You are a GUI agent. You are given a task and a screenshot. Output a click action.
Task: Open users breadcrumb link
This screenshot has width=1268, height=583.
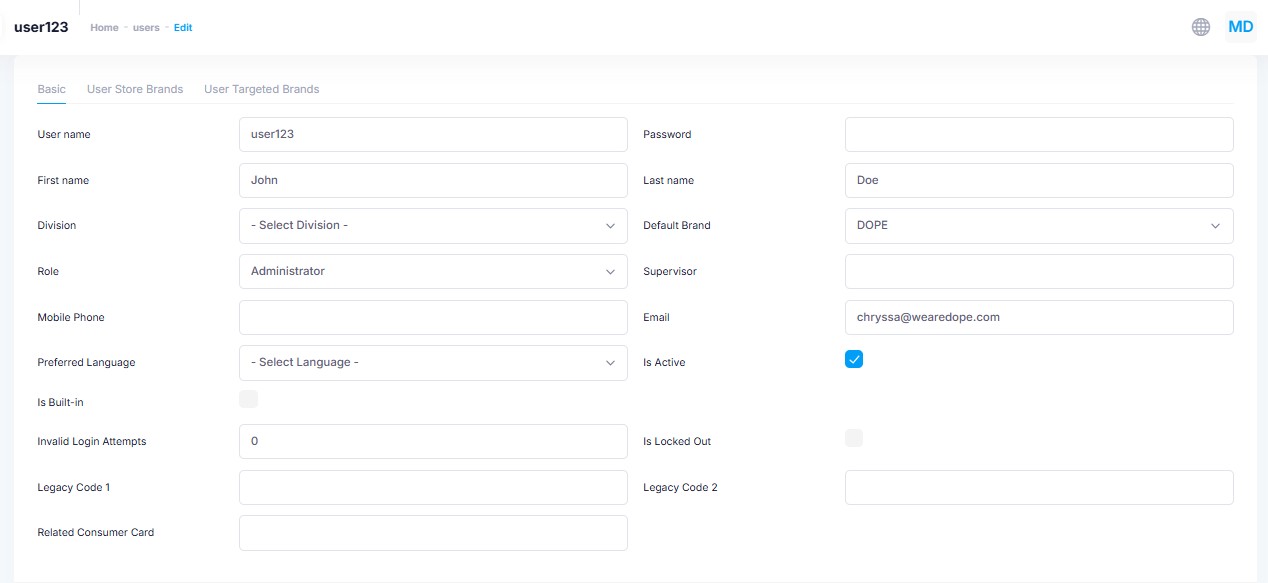coord(146,28)
